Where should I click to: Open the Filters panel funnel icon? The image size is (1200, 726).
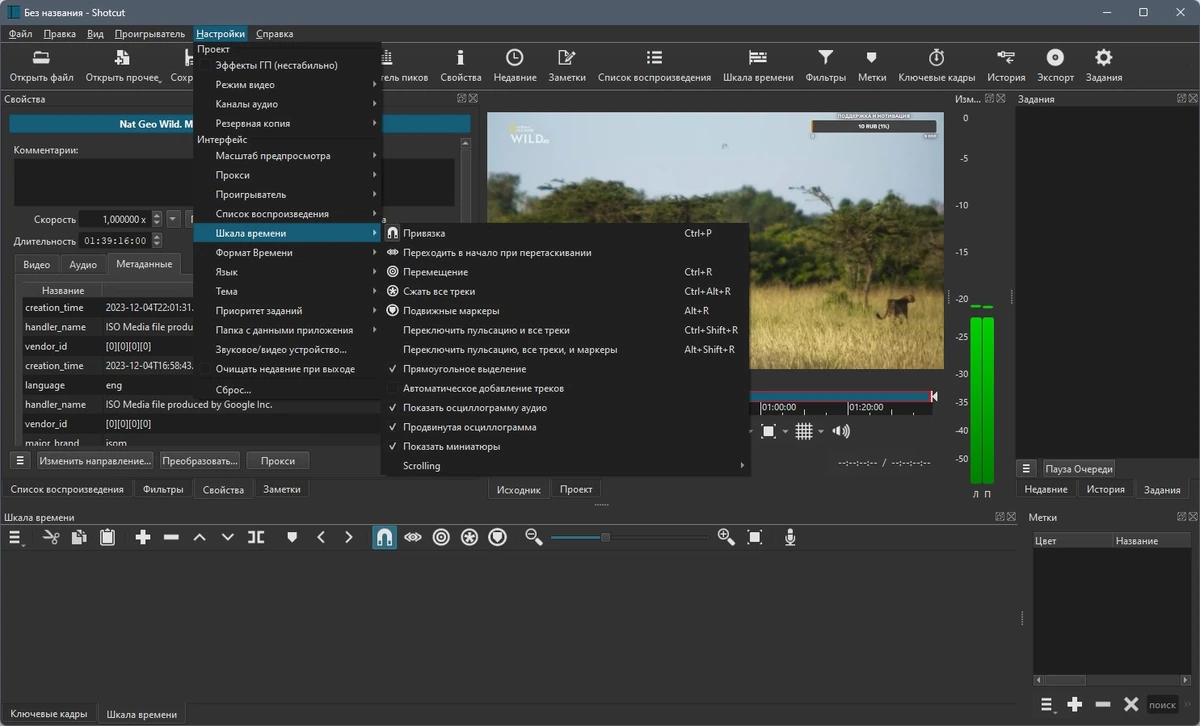pos(825,58)
